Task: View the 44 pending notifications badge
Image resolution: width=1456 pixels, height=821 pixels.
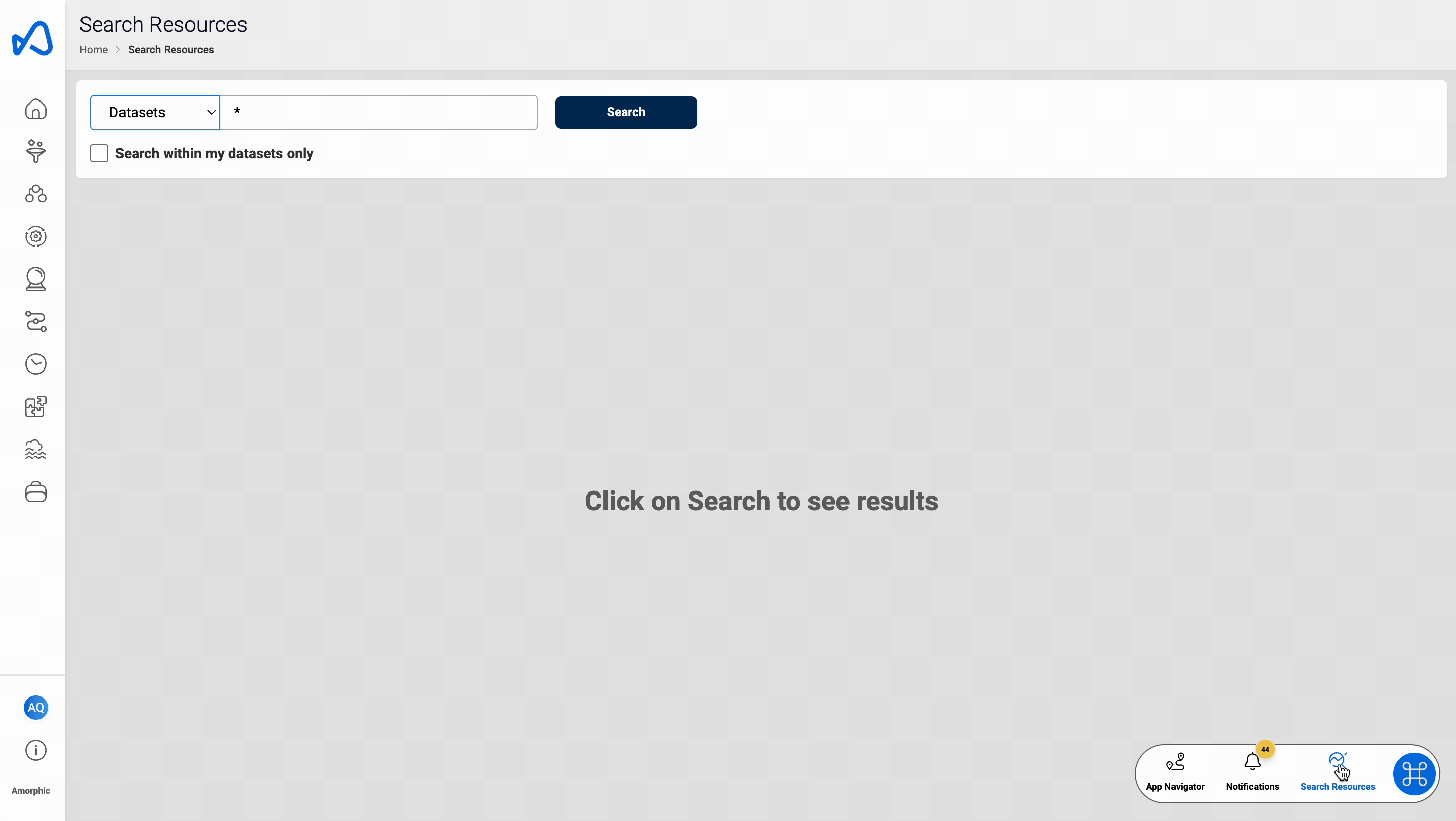Action: point(1265,750)
